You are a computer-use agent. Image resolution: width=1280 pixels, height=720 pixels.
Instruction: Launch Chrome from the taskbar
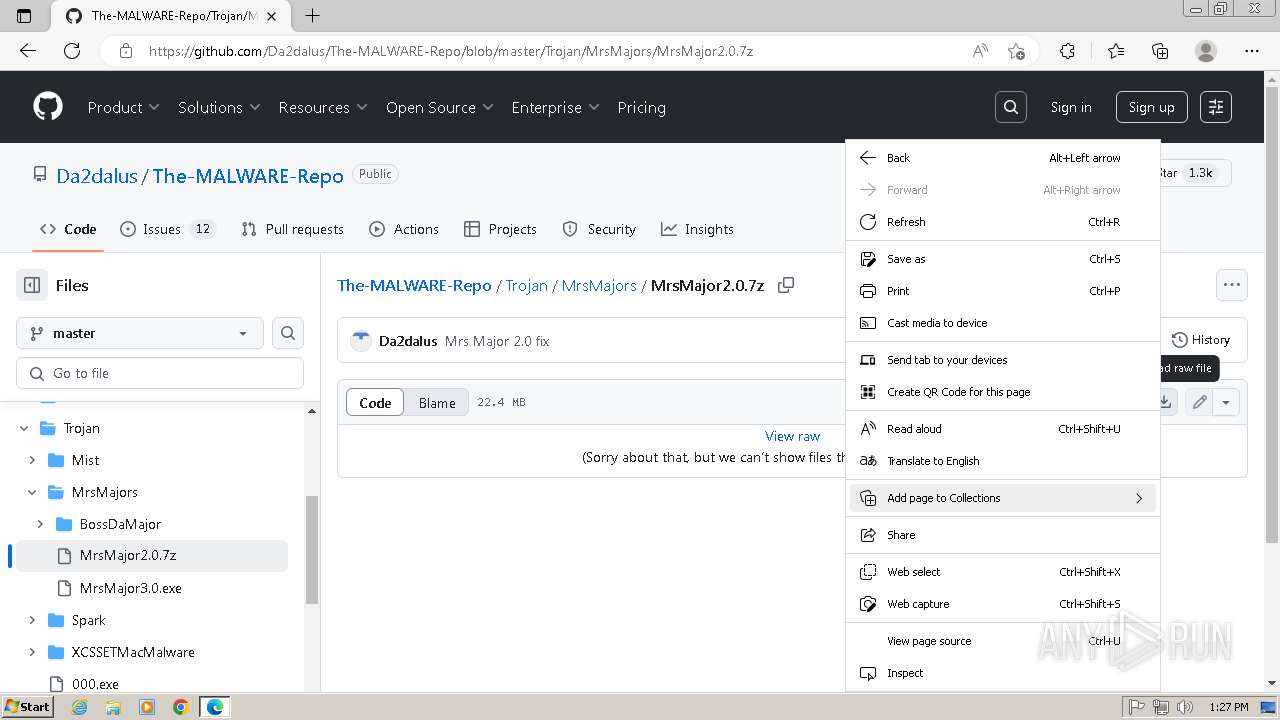pos(181,707)
